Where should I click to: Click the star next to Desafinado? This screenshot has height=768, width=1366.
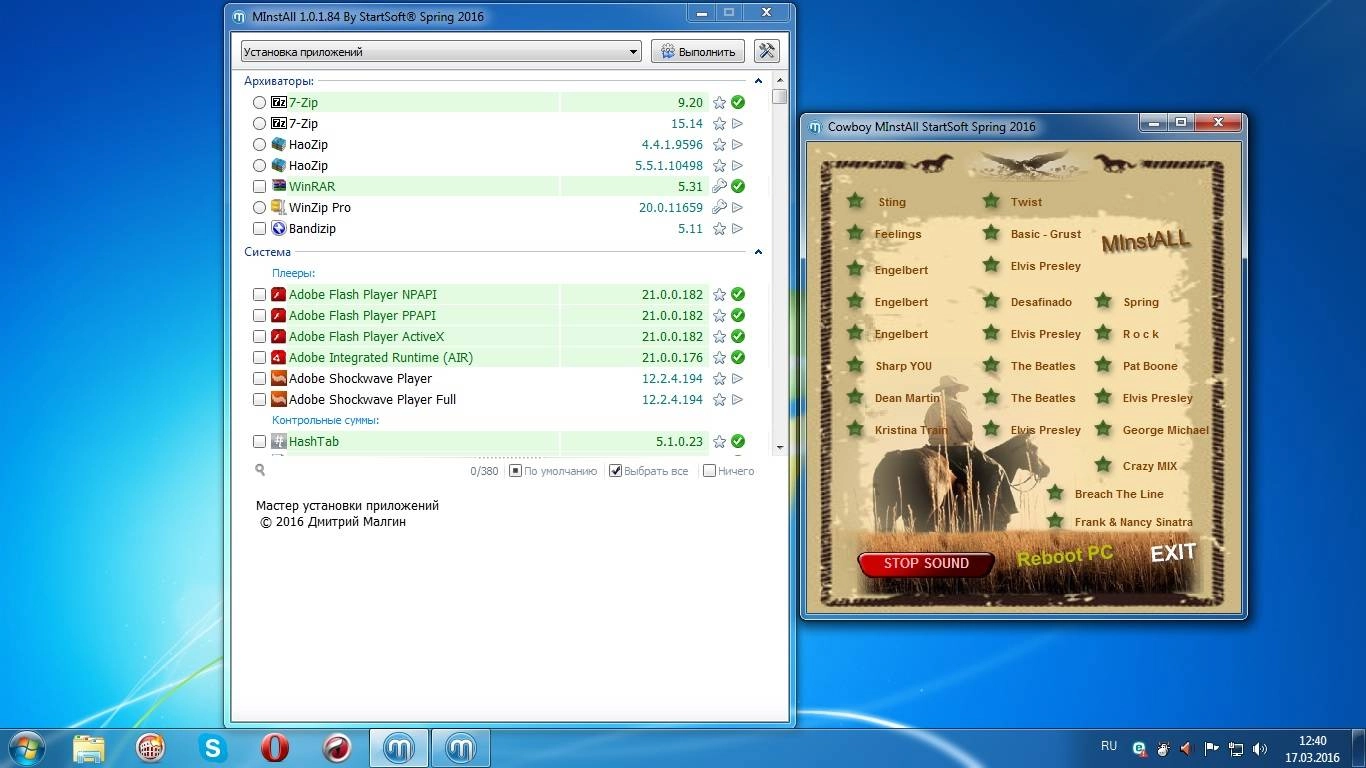click(x=991, y=301)
